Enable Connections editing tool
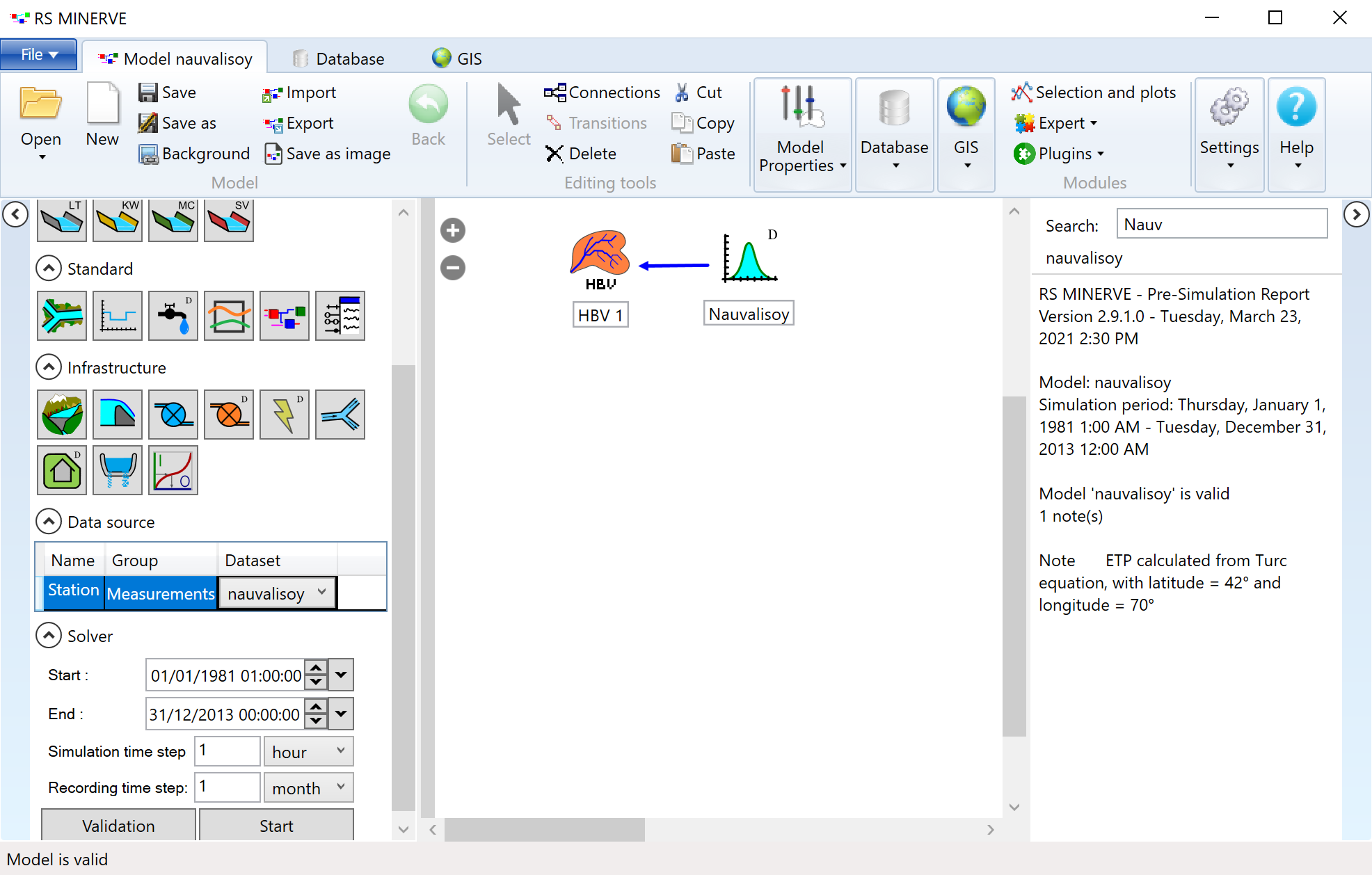Image resolution: width=1372 pixels, height=875 pixels. 602,93
